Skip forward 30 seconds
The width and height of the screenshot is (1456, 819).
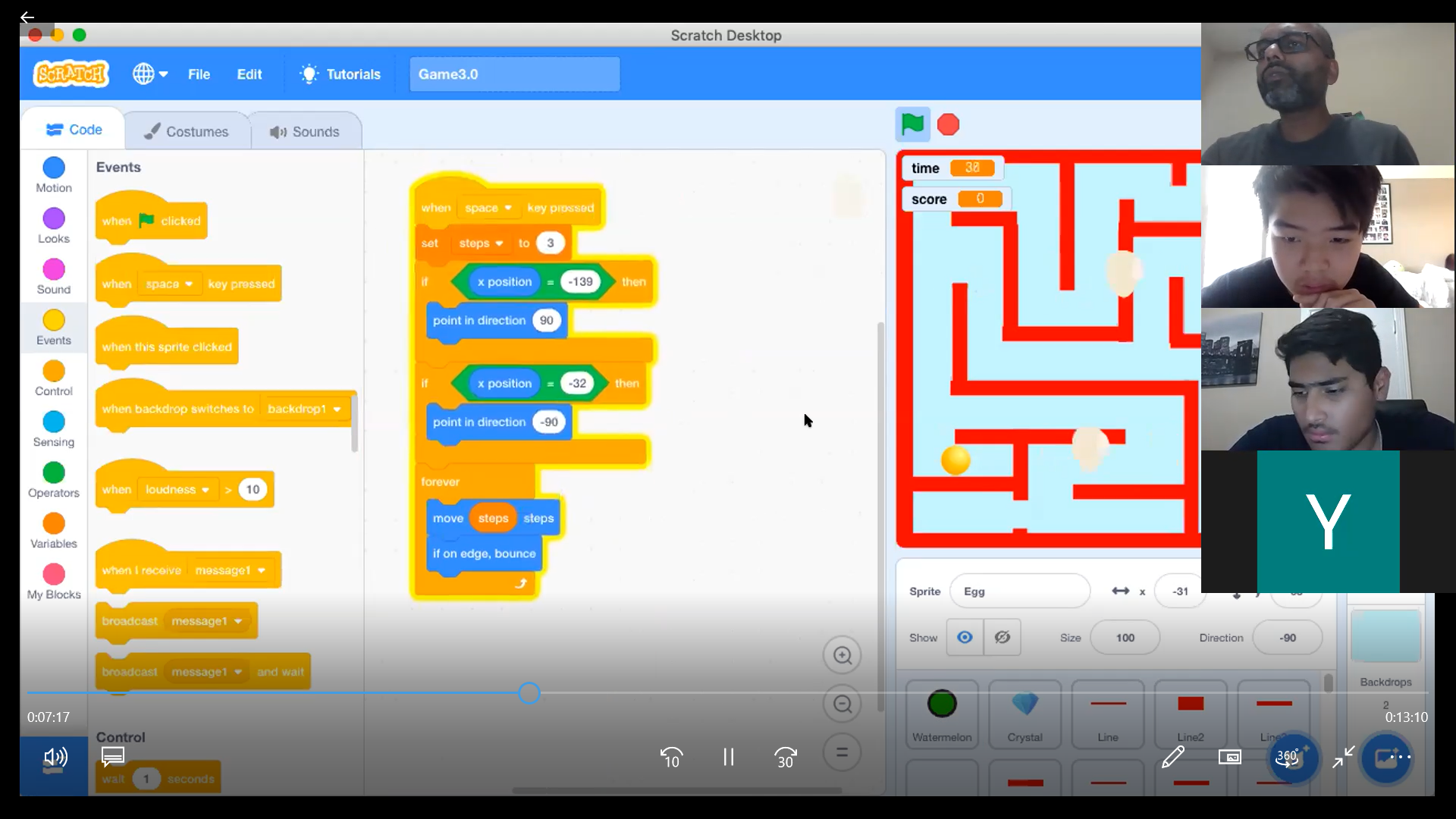785,757
